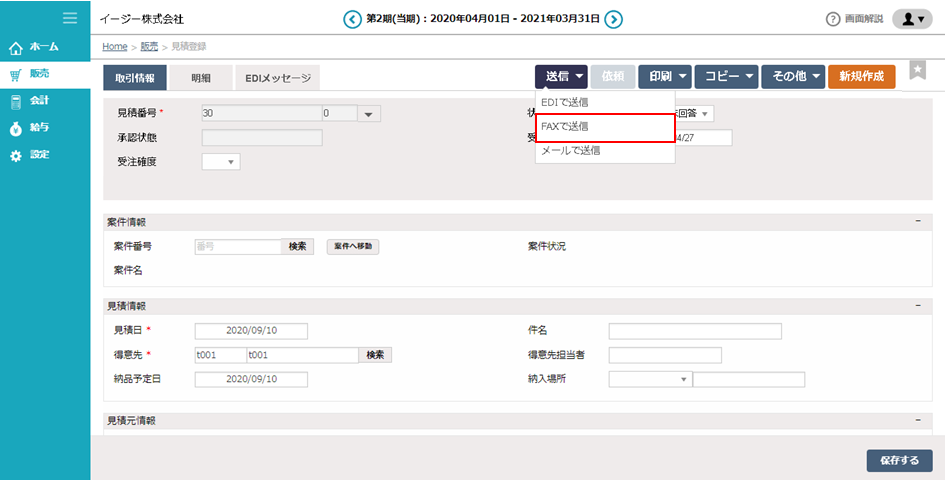Go to previous fiscal period arrow

coord(352,19)
